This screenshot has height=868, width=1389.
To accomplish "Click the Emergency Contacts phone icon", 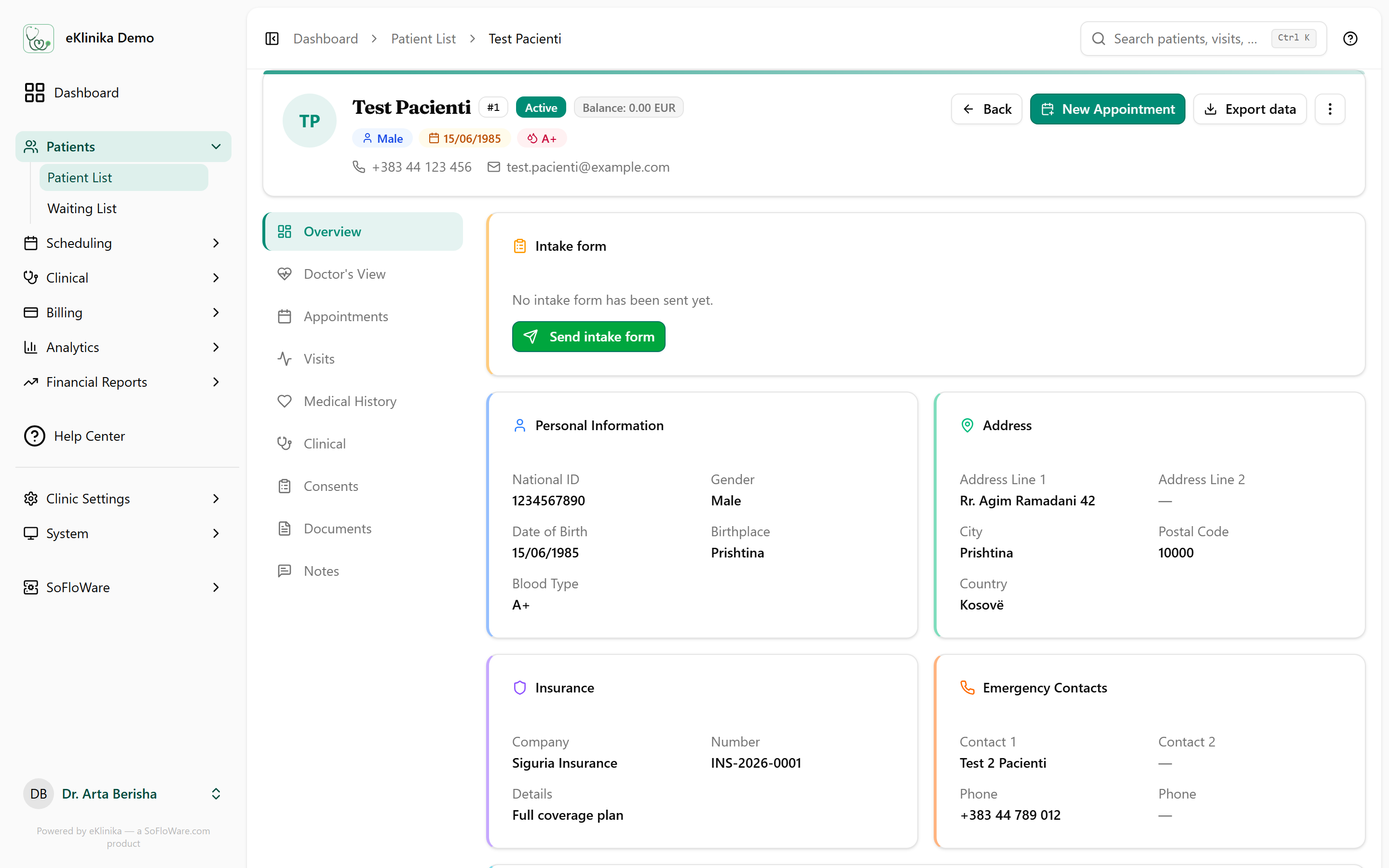I will (x=967, y=688).
